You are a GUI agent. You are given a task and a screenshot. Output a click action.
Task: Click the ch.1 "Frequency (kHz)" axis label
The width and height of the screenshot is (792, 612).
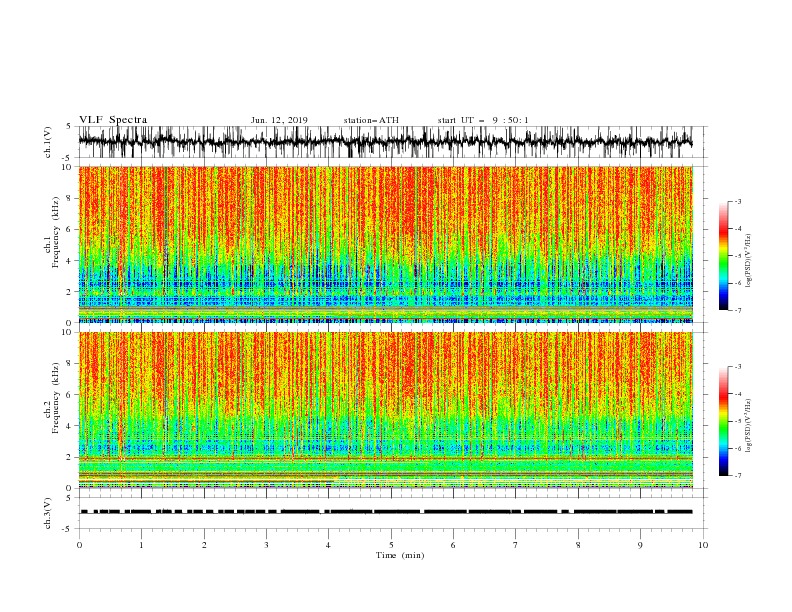56,233
